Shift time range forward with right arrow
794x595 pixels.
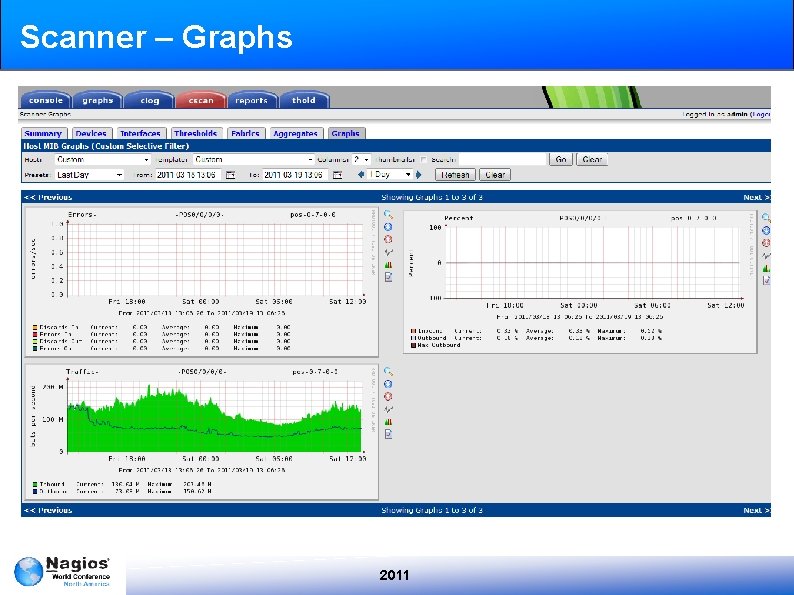pos(419,175)
